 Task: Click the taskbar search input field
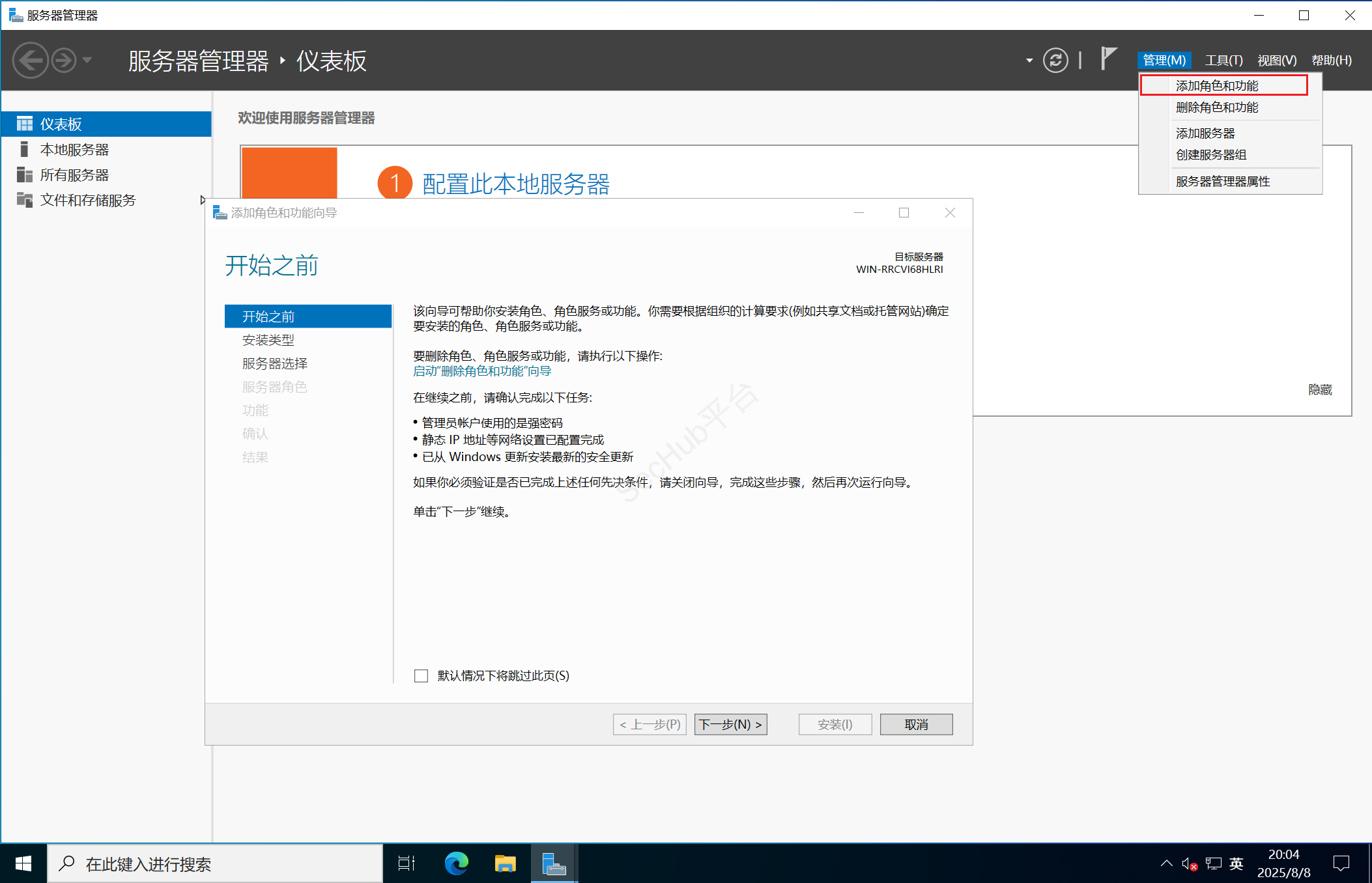click(x=195, y=863)
